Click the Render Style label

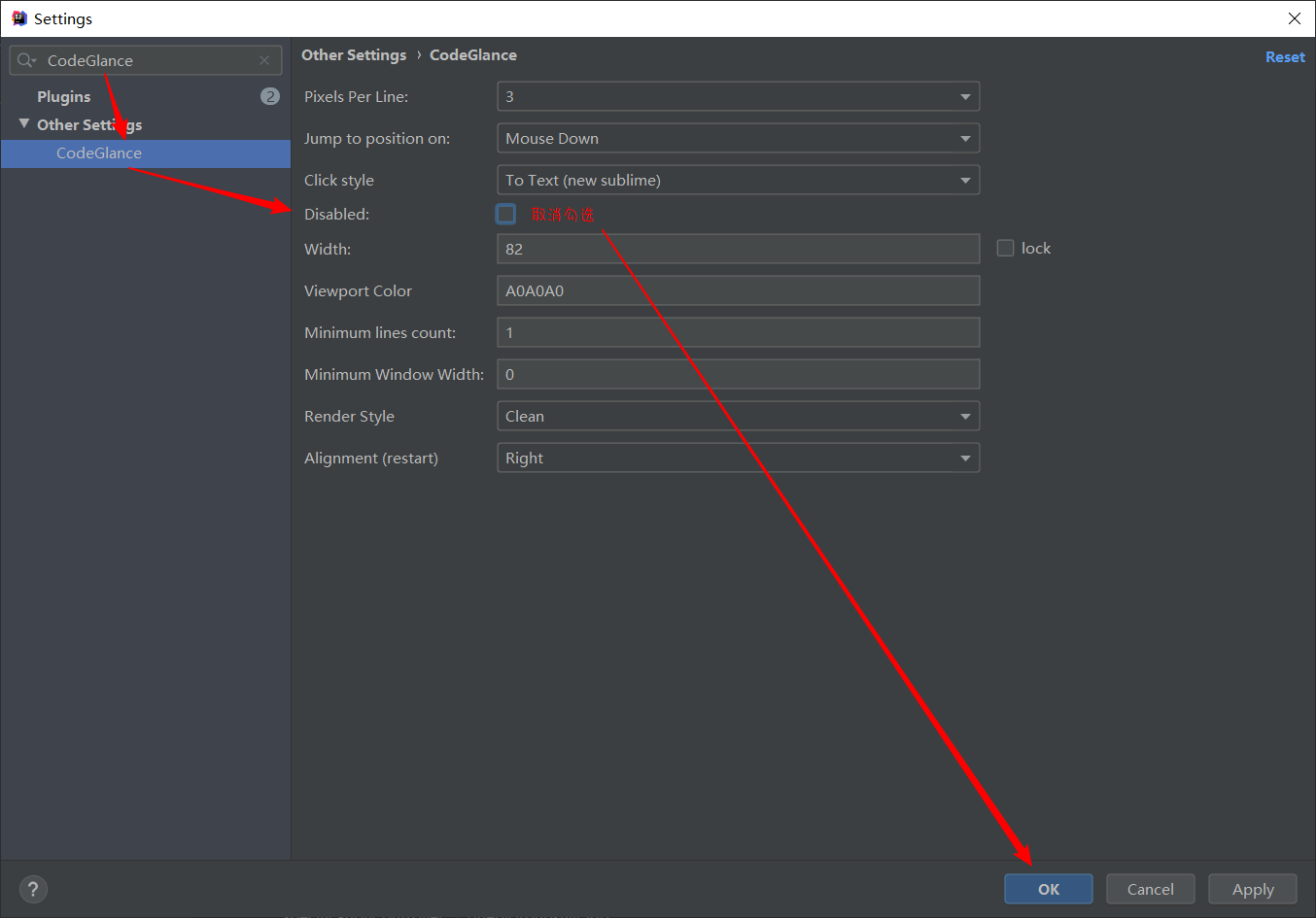[x=349, y=416]
